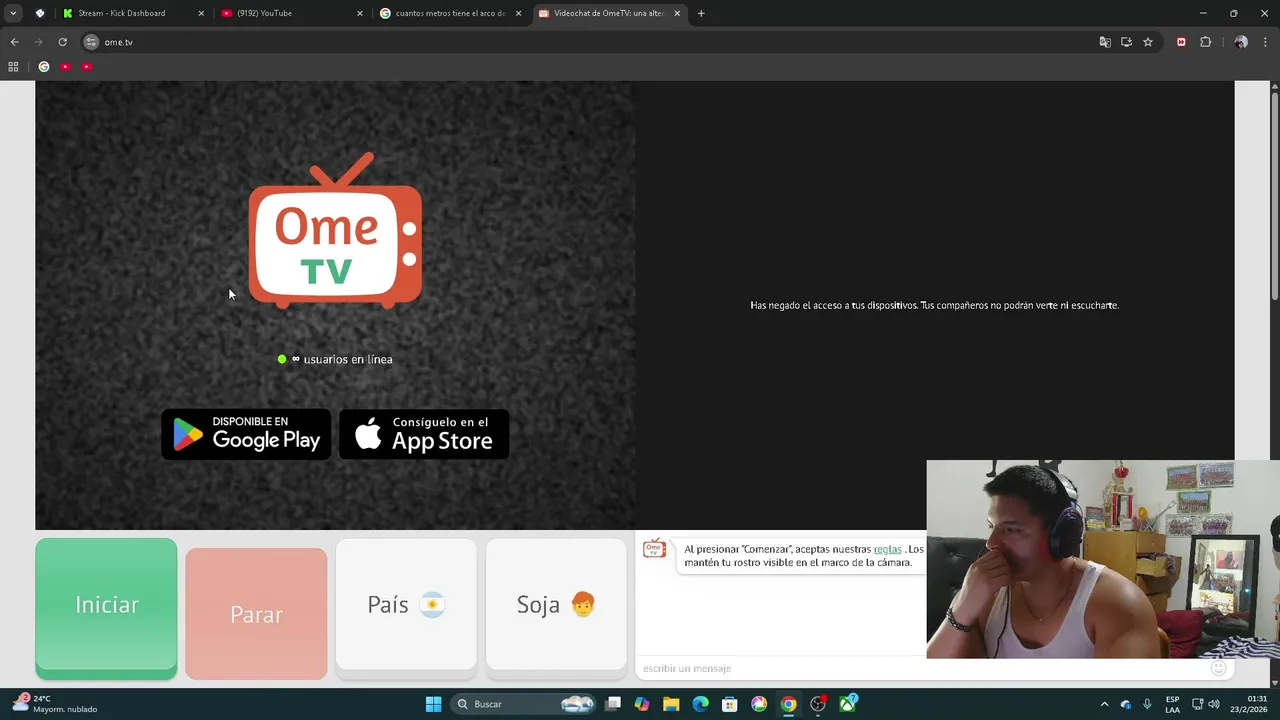Bookmark this page with star icon
1280x720 pixels.
coord(1148,42)
